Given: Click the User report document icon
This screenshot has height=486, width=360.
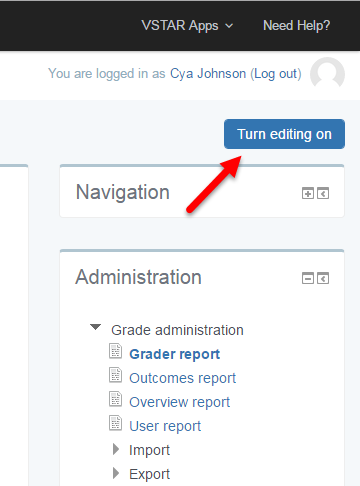Looking at the screenshot, I should pos(115,423).
